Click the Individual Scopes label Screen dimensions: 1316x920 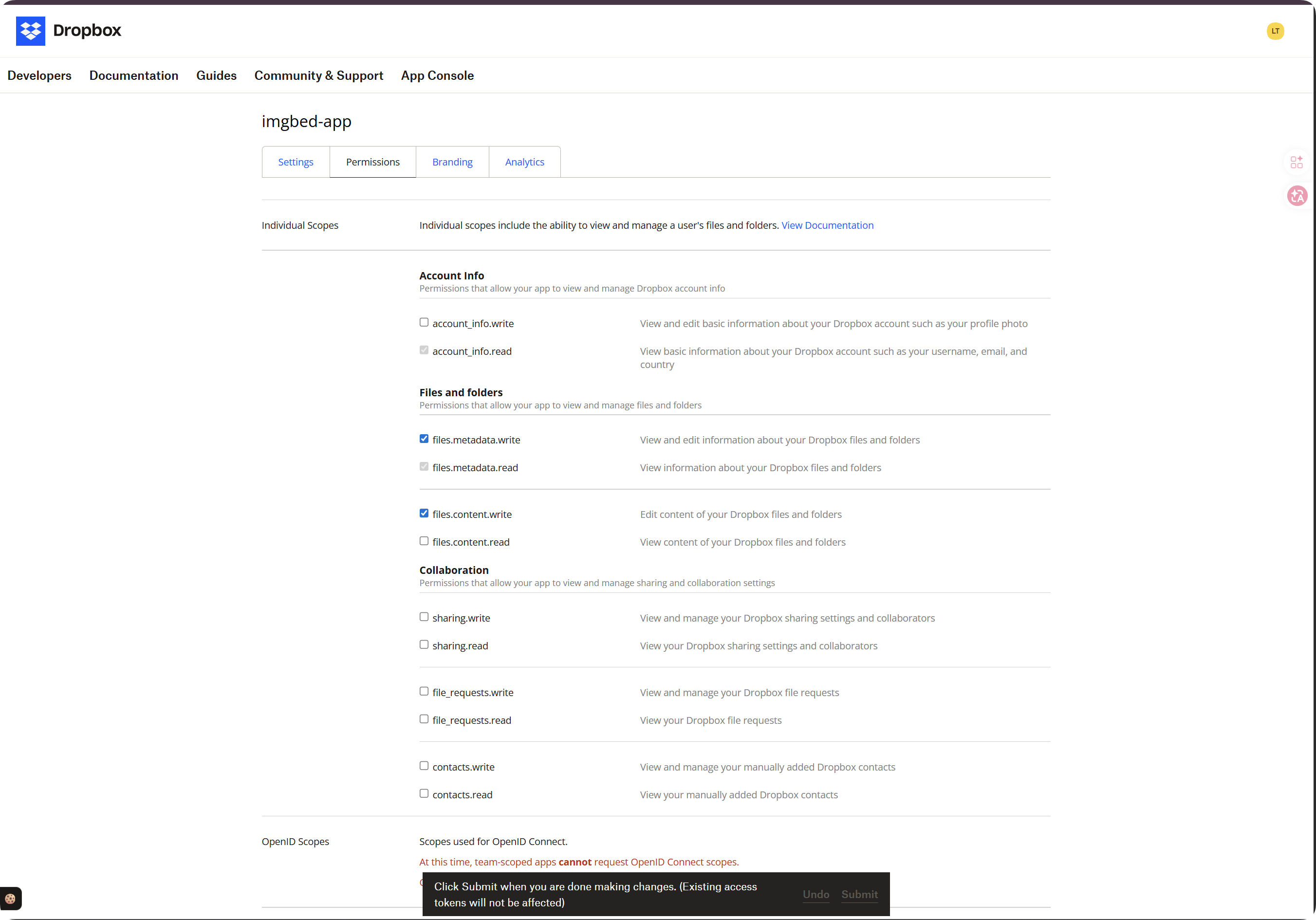300,226
